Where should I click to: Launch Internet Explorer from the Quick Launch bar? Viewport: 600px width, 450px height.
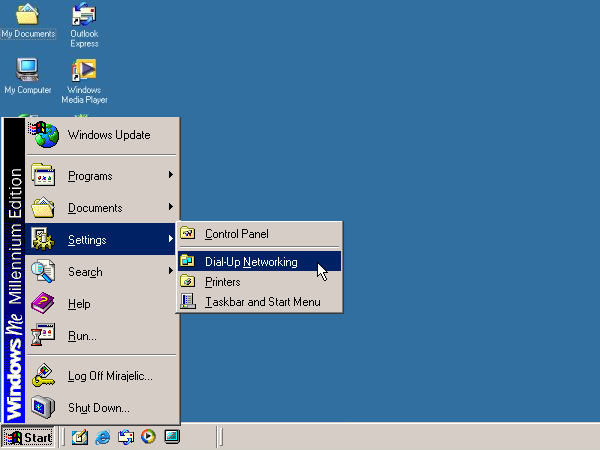pyautogui.click(x=102, y=437)
